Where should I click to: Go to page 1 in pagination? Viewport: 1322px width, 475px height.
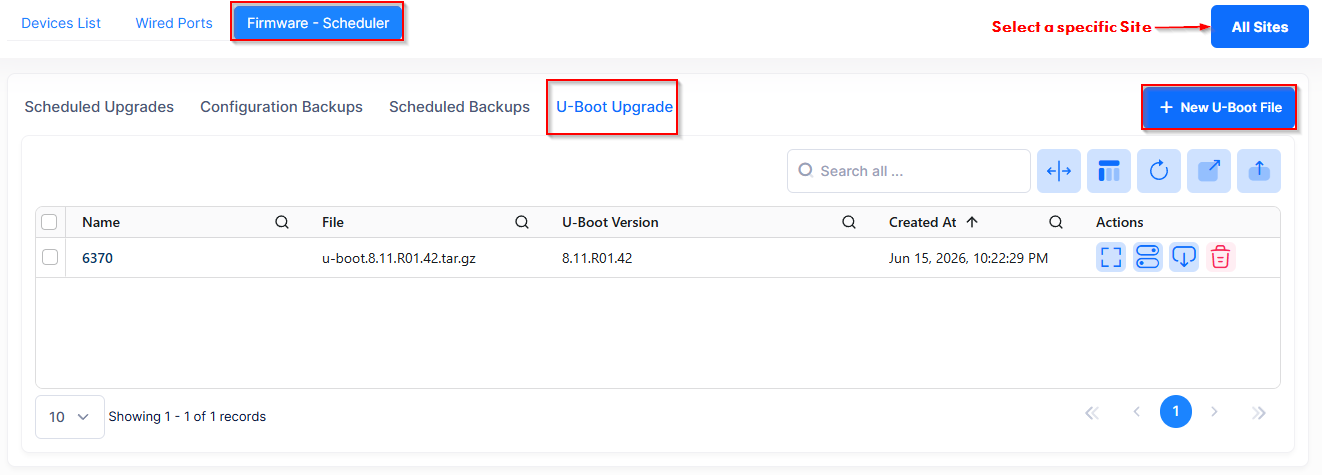[x=1176, y=411]
